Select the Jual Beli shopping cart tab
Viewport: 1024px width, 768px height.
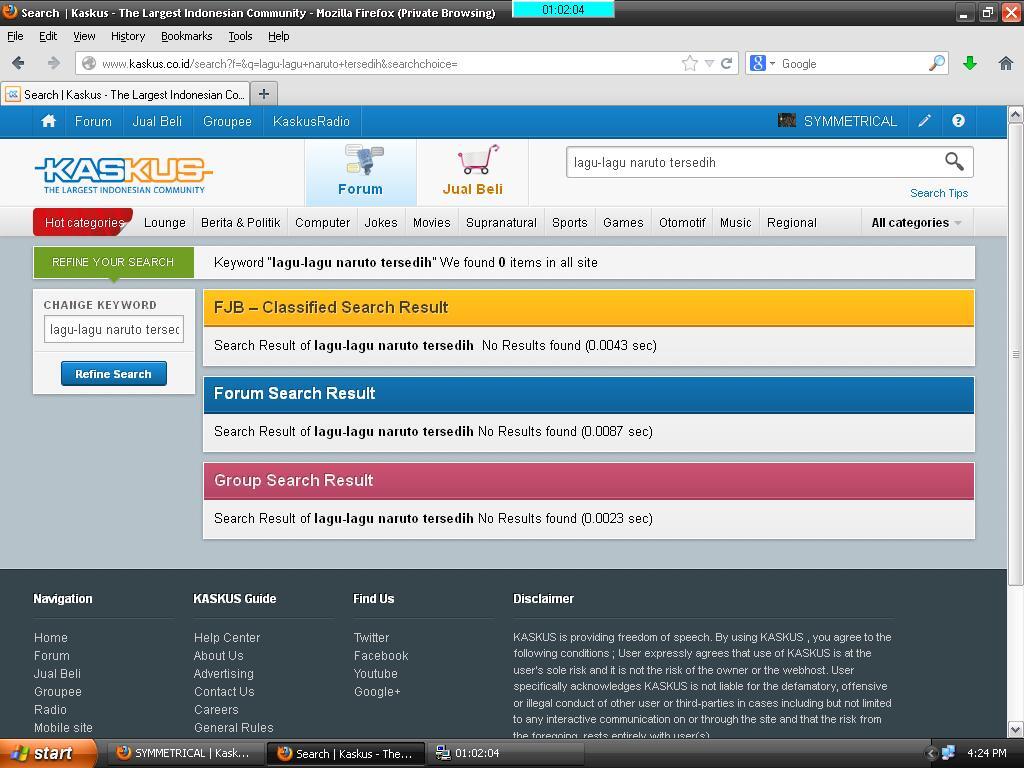click(x=473, y=171)
